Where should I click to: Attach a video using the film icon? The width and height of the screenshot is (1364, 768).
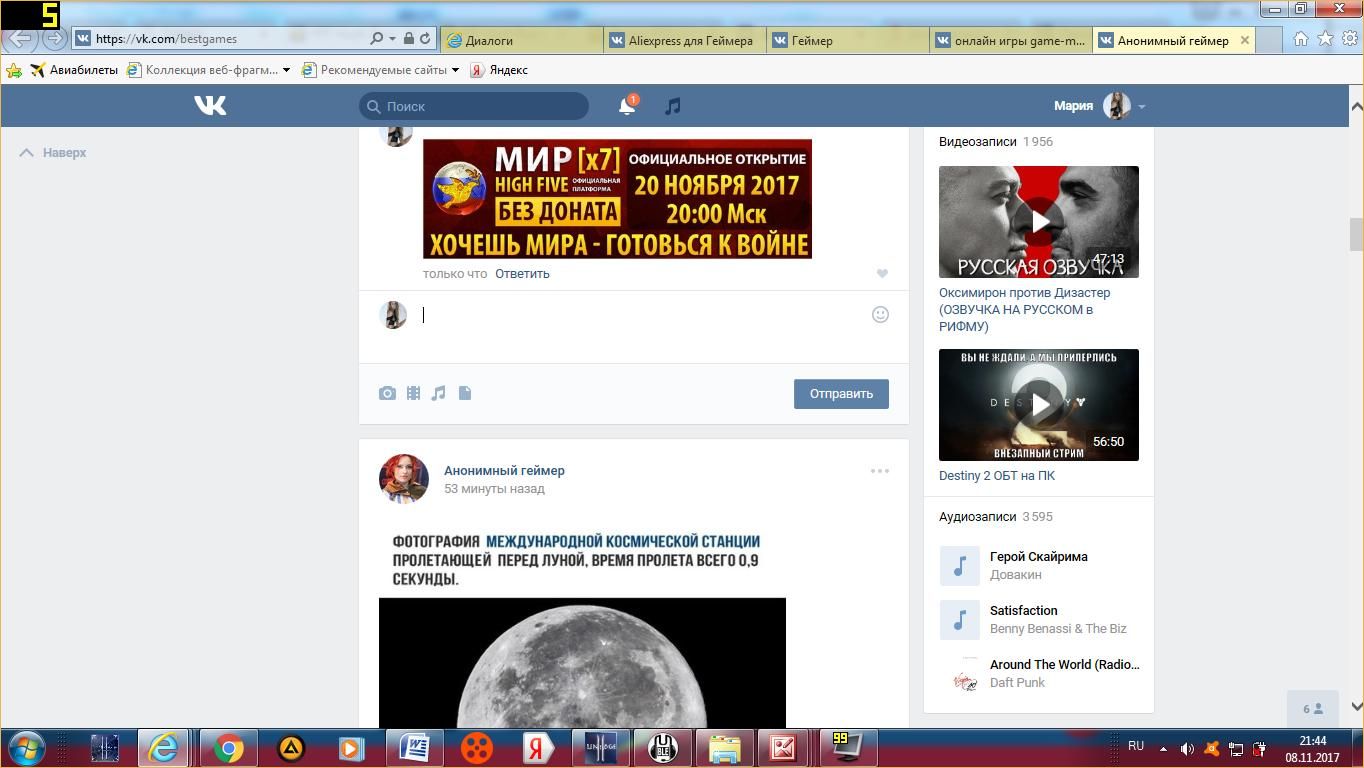coord(413,393)
